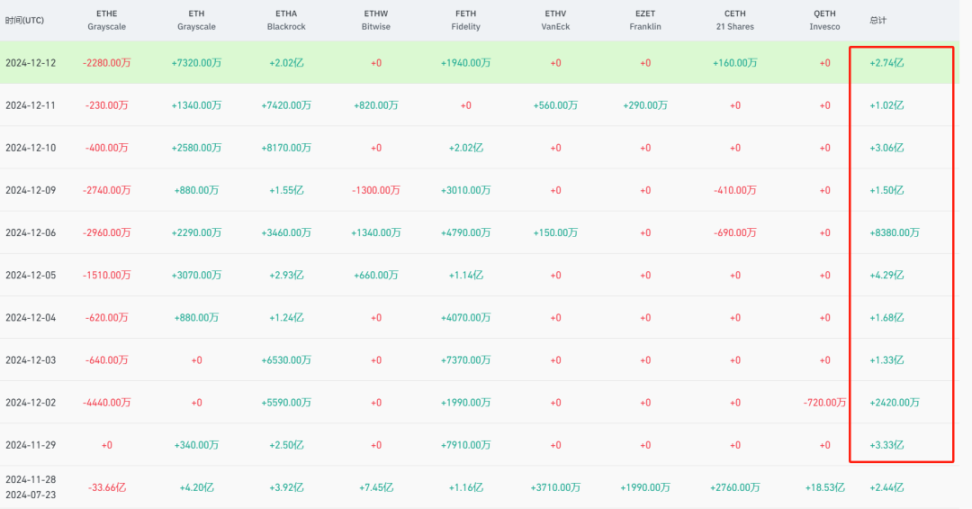Select the QETH Invesco column header
The image size is (972, 509).
[825, 20]
